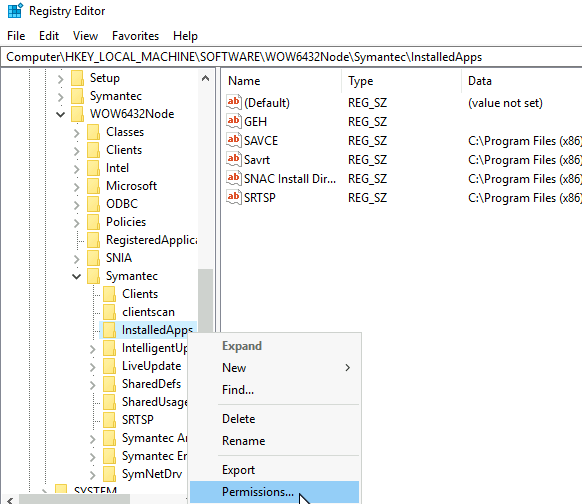The width and height of the screenshot is (582, 504).
Task: Collapse the WOW6432Node key
Action: tap(61, 115)
